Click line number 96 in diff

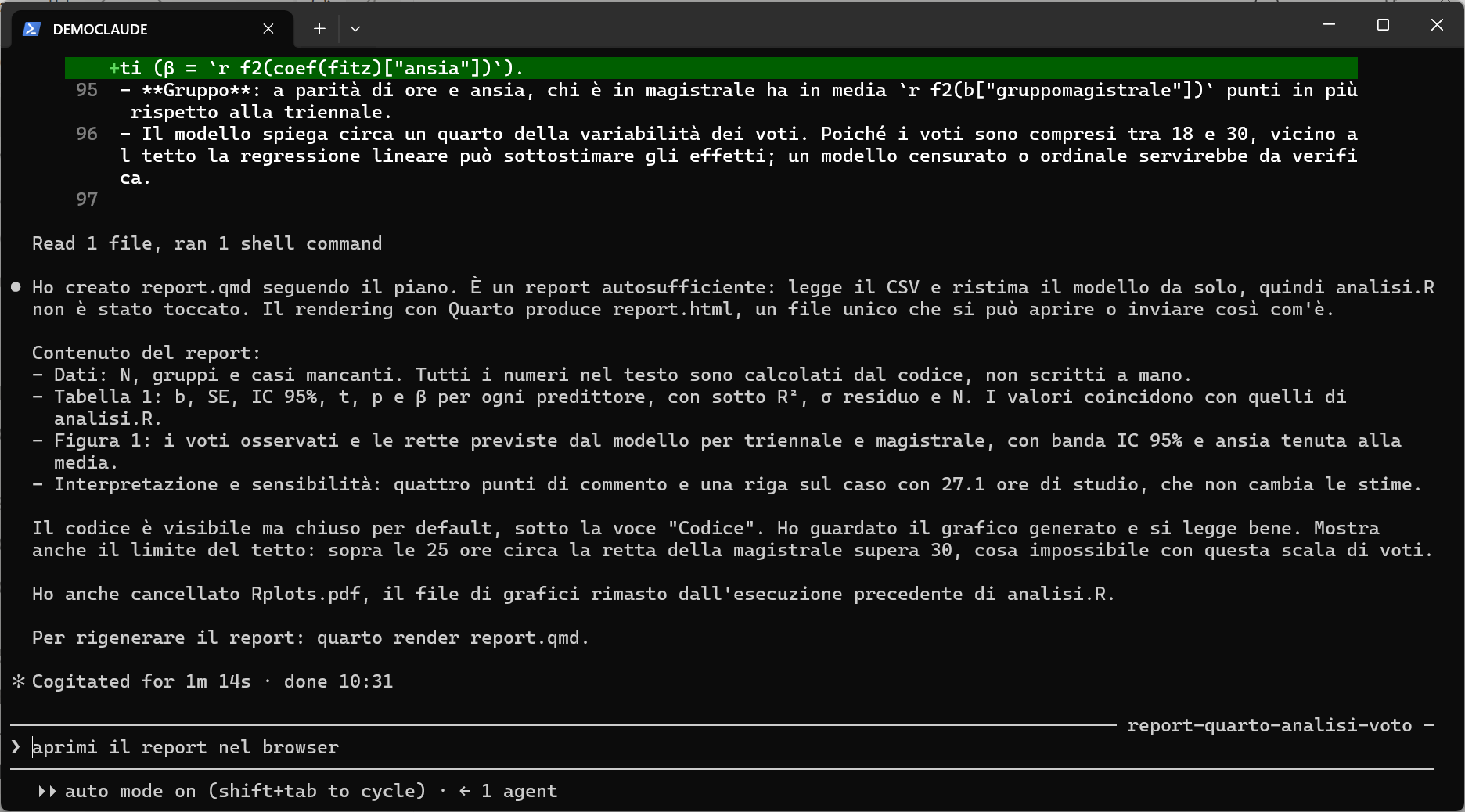[x=87, y=134]
